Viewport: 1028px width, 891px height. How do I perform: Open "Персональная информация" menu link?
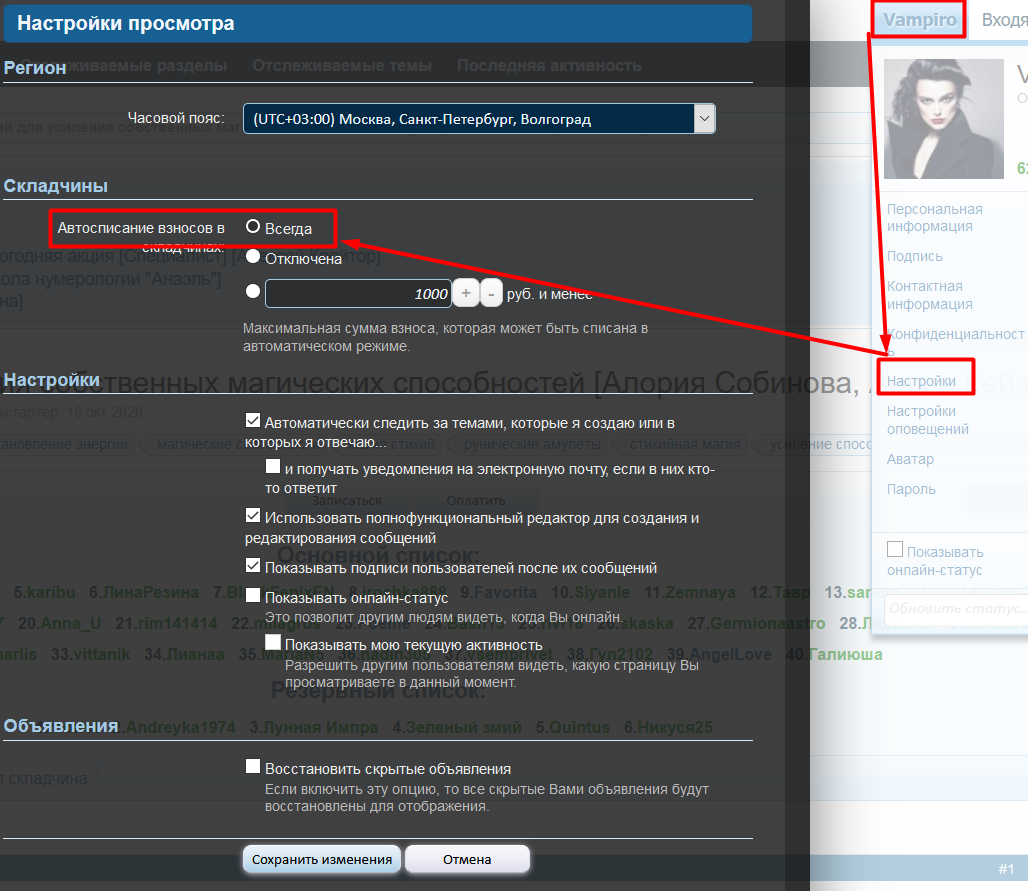point(934,217)
